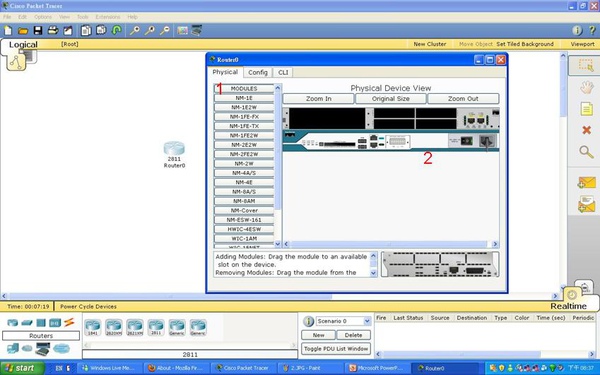
Task: Select the NM-ESW-161 module
Action: pyautogui.click(x=244, y=220)
